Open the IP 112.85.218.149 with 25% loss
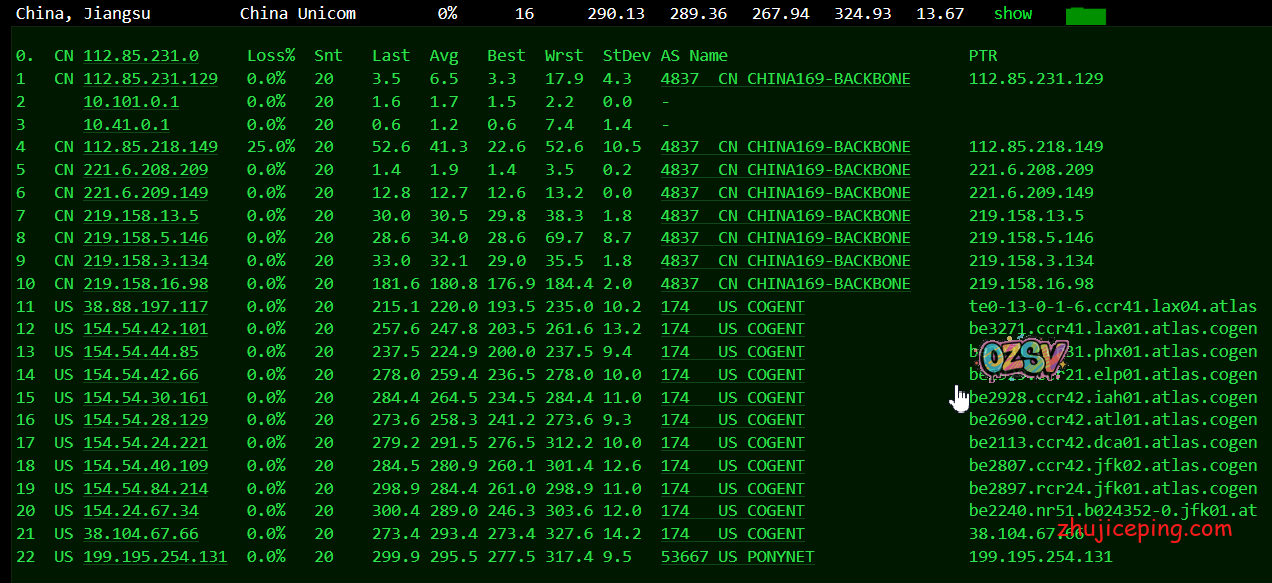 [x=150, y=147]
